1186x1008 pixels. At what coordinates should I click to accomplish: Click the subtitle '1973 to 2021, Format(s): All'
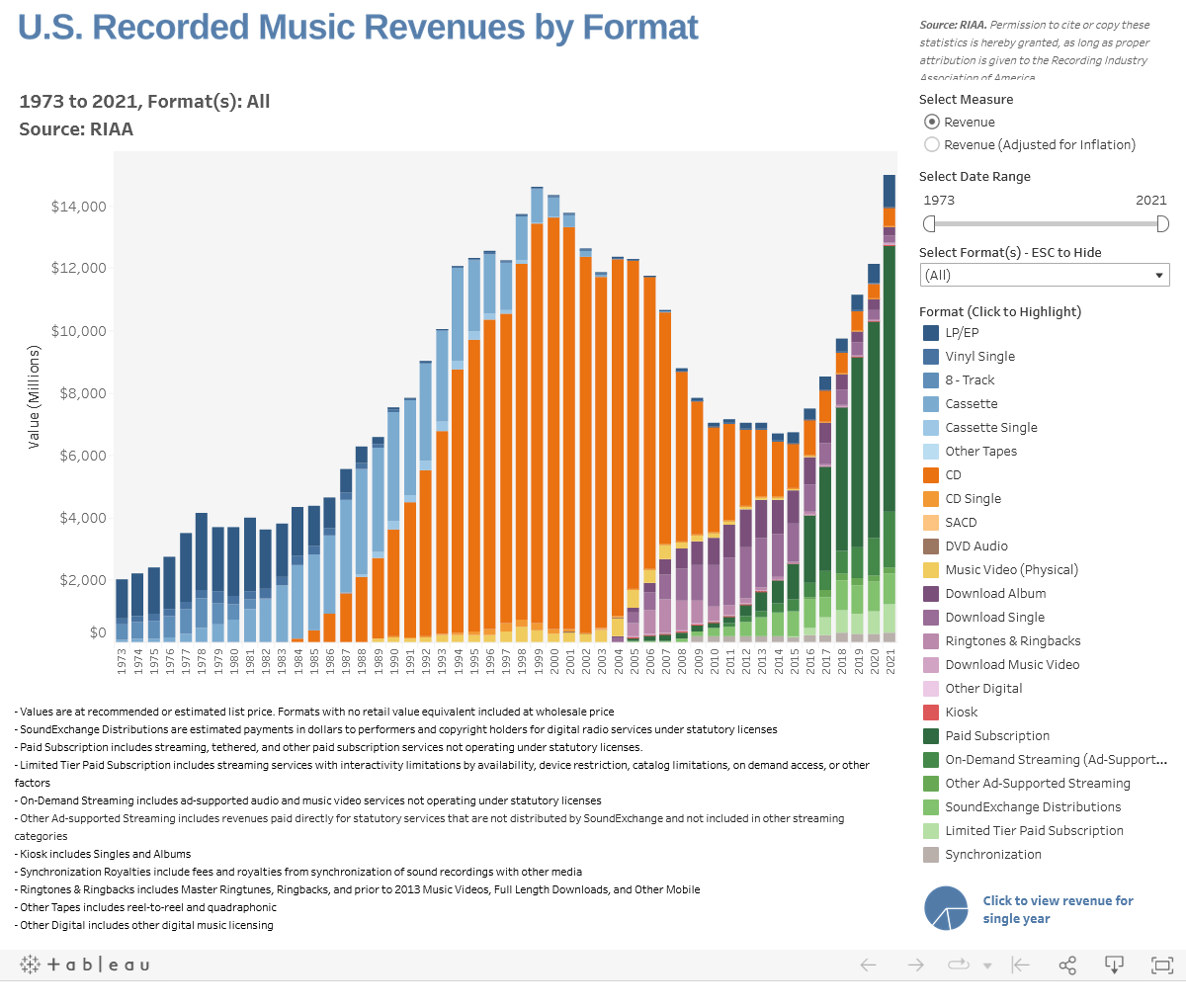click(x=144, y=101)
